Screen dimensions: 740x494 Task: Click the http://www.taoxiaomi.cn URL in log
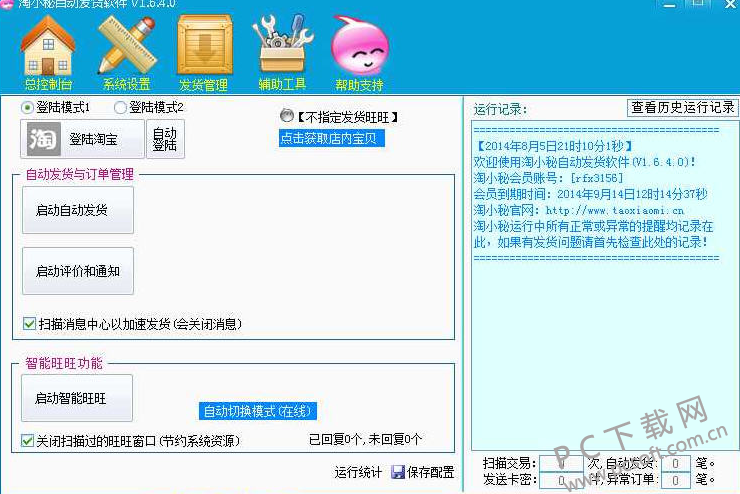(x=615, y=210)
